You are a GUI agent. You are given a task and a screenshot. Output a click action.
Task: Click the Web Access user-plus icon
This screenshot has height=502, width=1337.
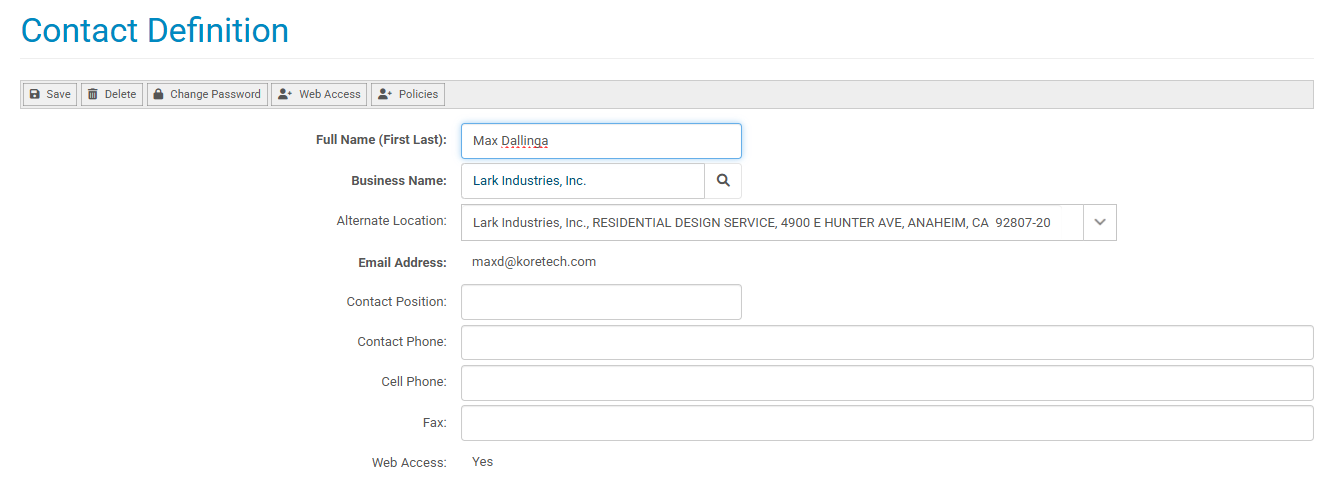pos(285,94)
